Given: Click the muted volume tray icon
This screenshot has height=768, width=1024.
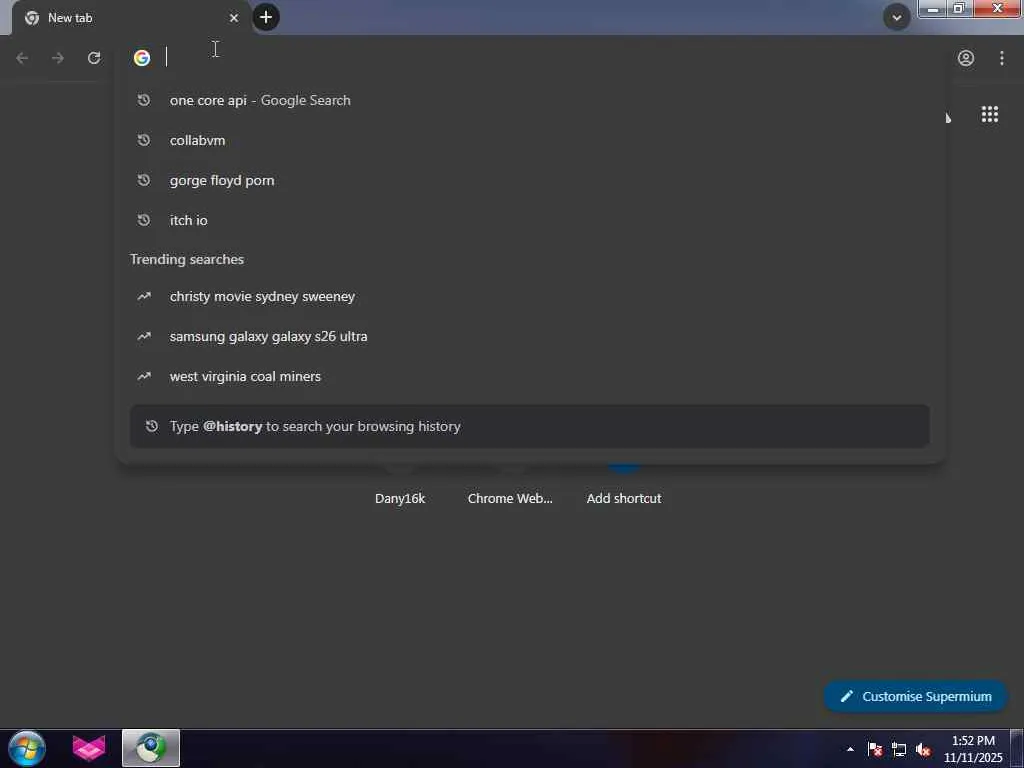Looking at the screenshot, I should (923, 750).
